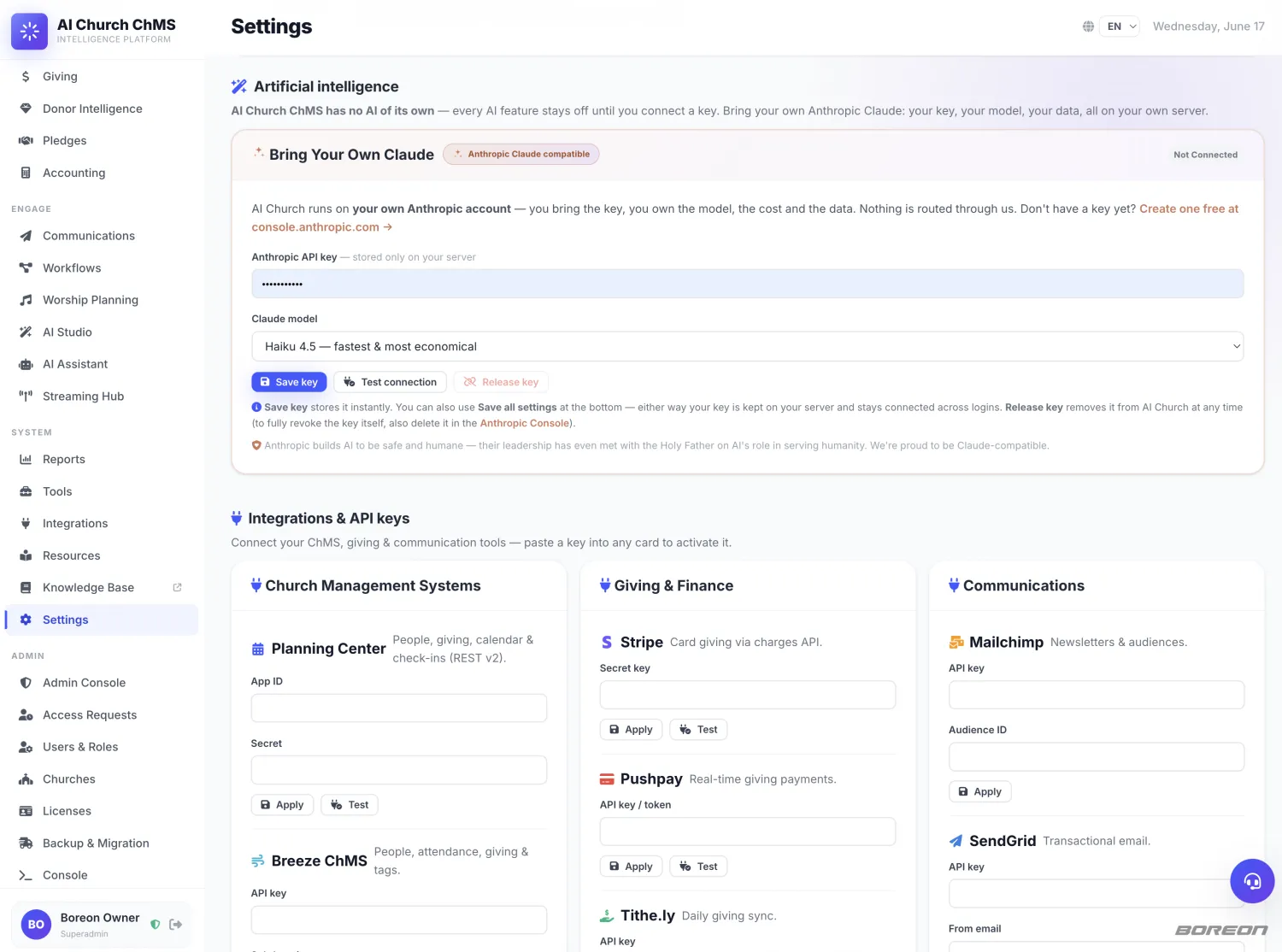Image resolution: width=1282 pixels, height=952 pixels.
Task: Focus the SendGrid API key field
Action: [1097, 894]
